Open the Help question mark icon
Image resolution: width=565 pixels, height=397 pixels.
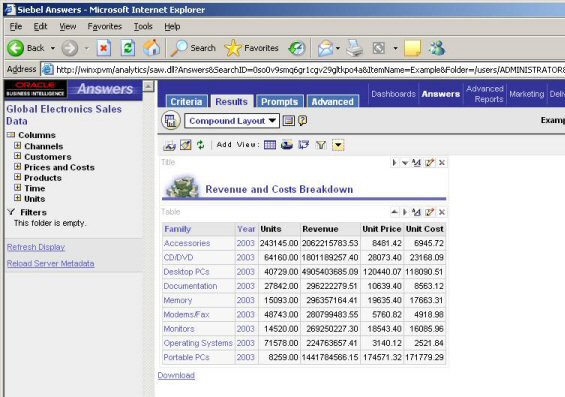pyautogui.click(x=303, y=120)
